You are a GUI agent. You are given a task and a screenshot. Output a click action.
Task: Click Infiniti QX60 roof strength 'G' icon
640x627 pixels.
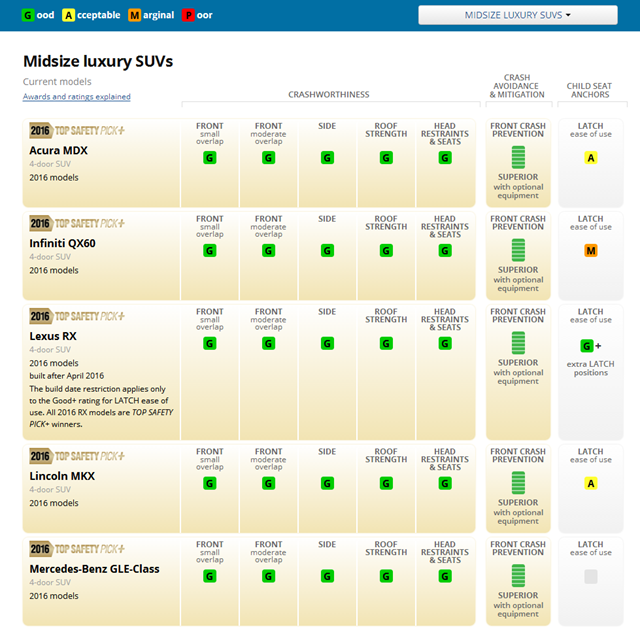386,251
